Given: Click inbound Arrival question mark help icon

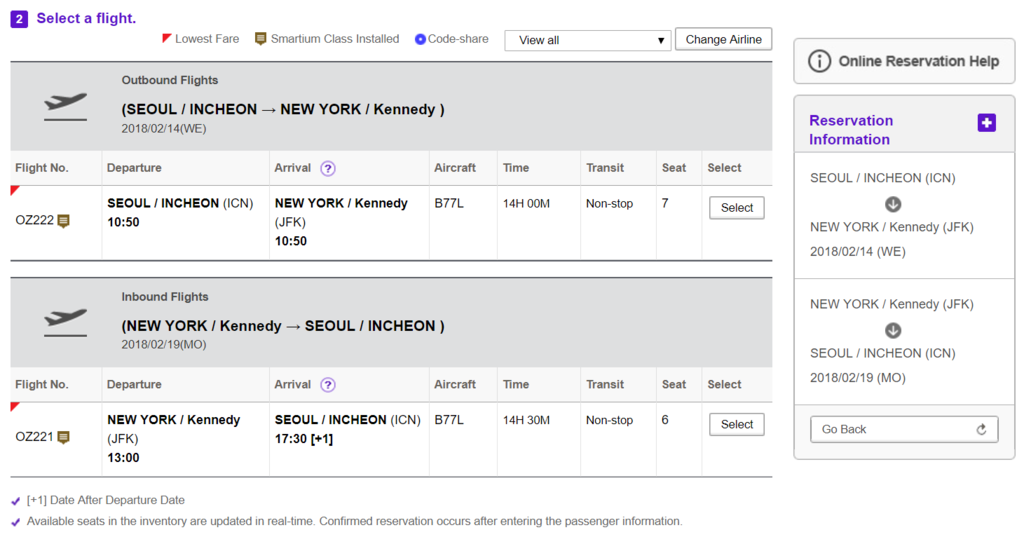Looking at the screenshot, I should [328, 385].
